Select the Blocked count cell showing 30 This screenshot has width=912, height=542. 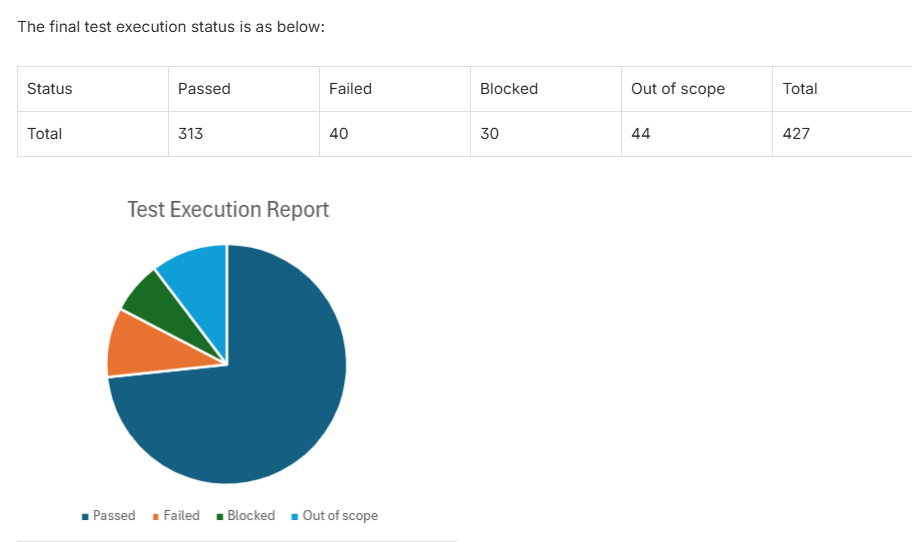(x=489, y=134)
